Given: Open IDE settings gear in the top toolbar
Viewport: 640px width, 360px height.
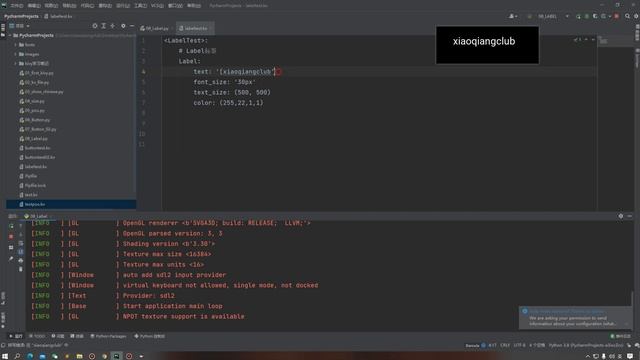Looking at the screenshot, I should click(x=636, y=16).
